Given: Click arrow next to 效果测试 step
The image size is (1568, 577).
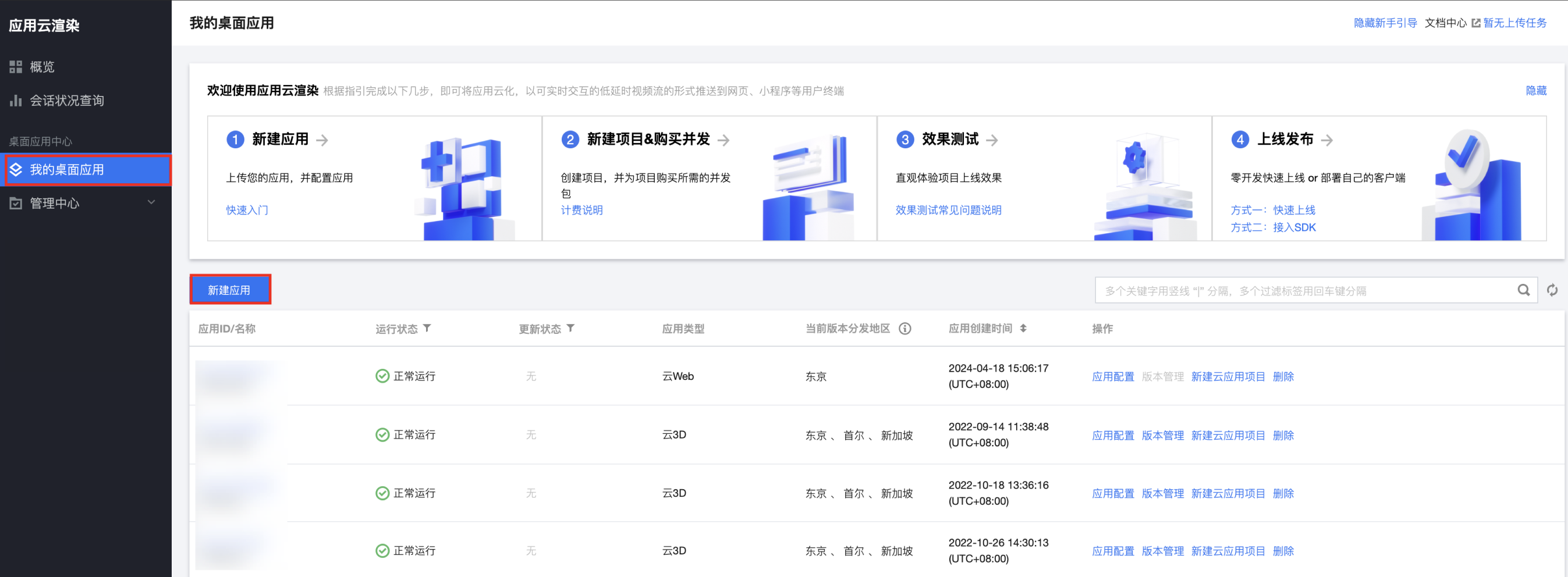Looking at the screenshot, I should 992,140.
